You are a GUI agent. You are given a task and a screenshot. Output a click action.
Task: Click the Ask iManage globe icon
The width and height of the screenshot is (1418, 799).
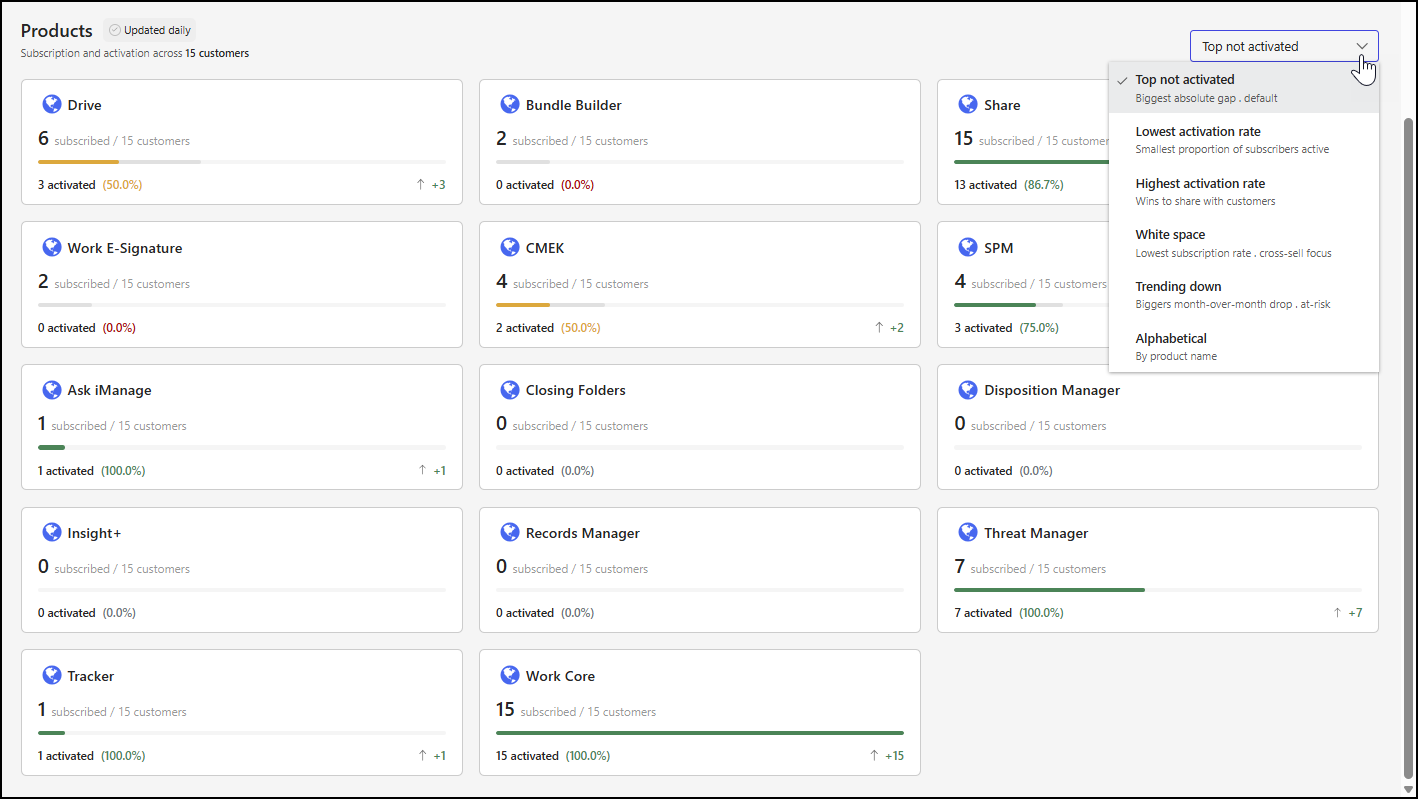pyautogui.click(x=52, y=389)
